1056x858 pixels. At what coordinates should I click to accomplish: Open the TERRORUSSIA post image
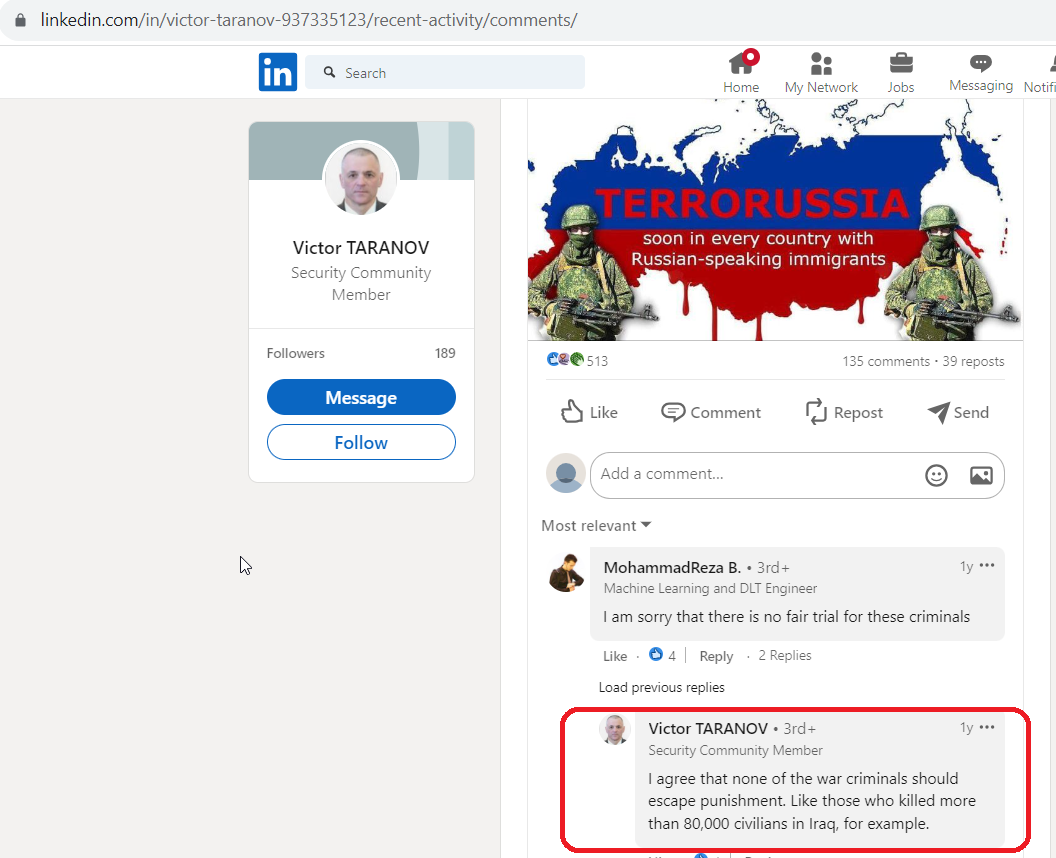tap(775, 220)
